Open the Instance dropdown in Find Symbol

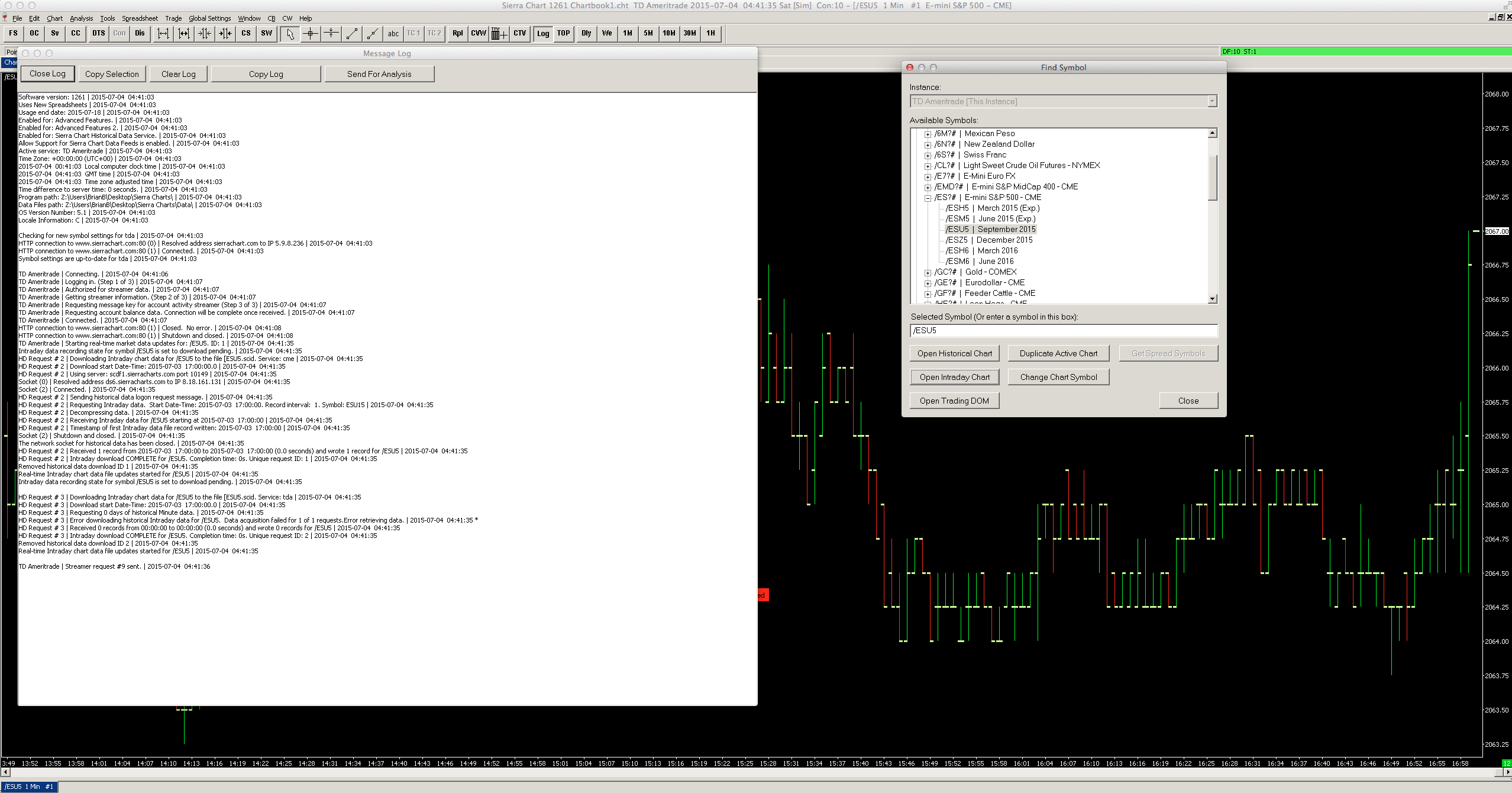click(x=1211, y=102)
